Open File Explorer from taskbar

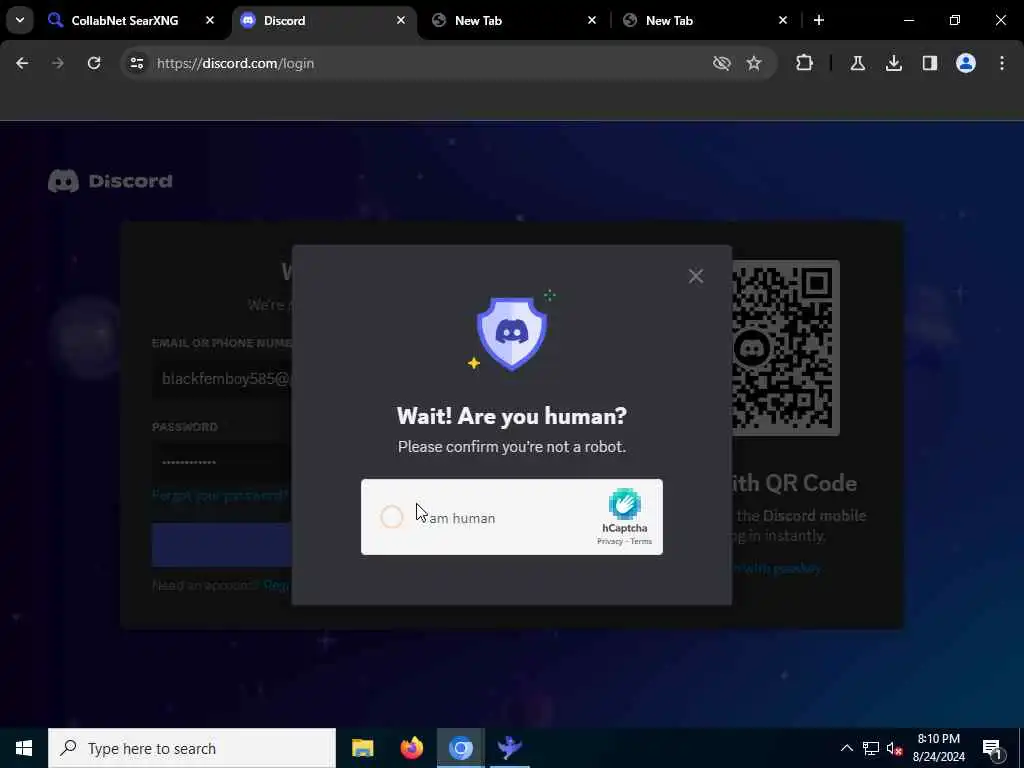pos(362,748)
